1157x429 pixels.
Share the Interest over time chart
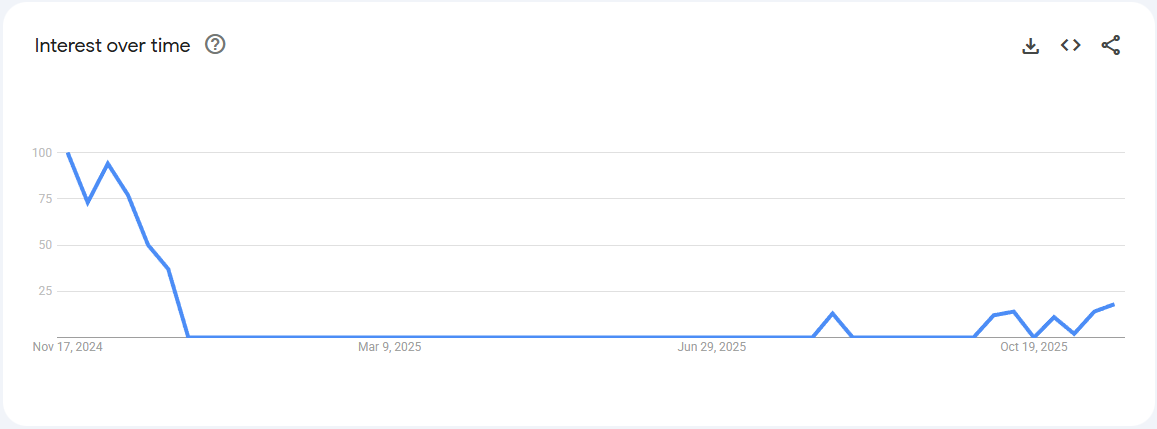1111,45
